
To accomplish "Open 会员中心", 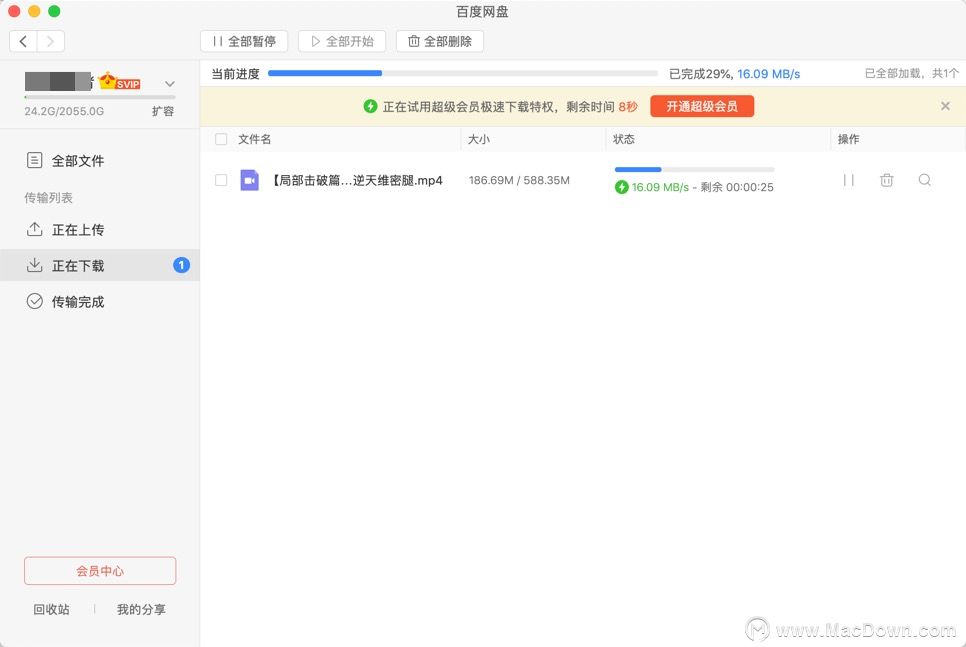I will point(100,571).
